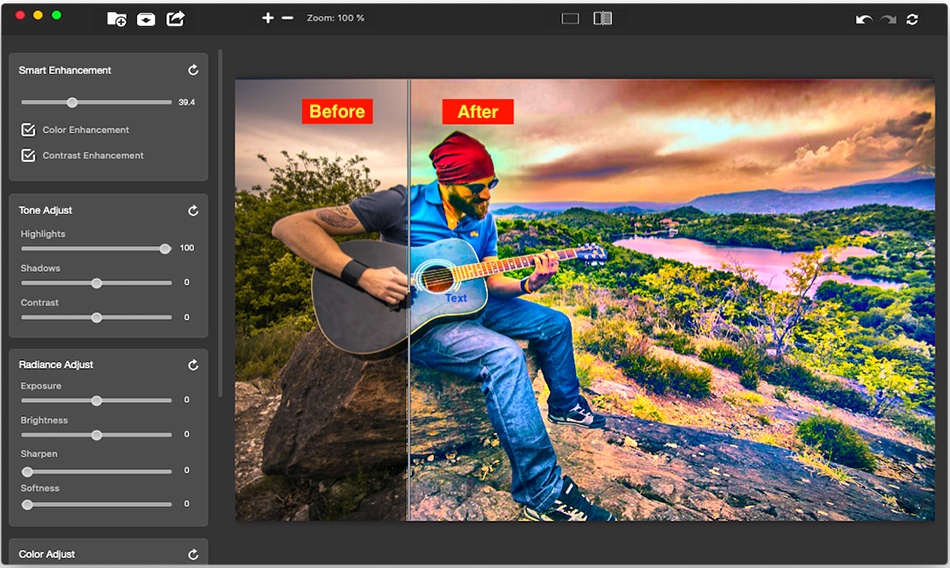This screenshot has height=568, width=950.
Task: Click the Exposure slider handle
Action: click(96, 401)
